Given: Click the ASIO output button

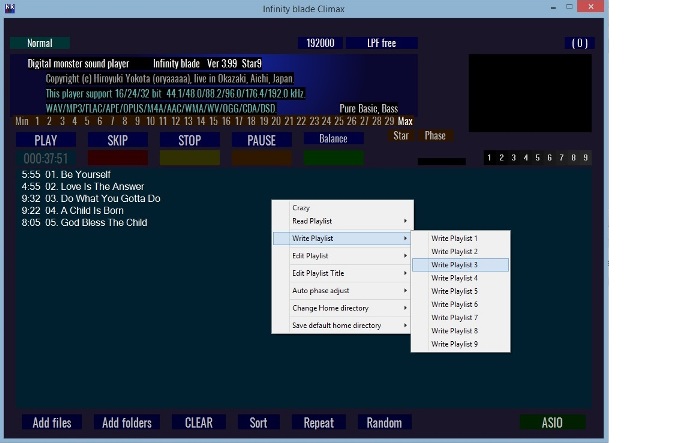Looking at the screenshot, I should [552, 422].
